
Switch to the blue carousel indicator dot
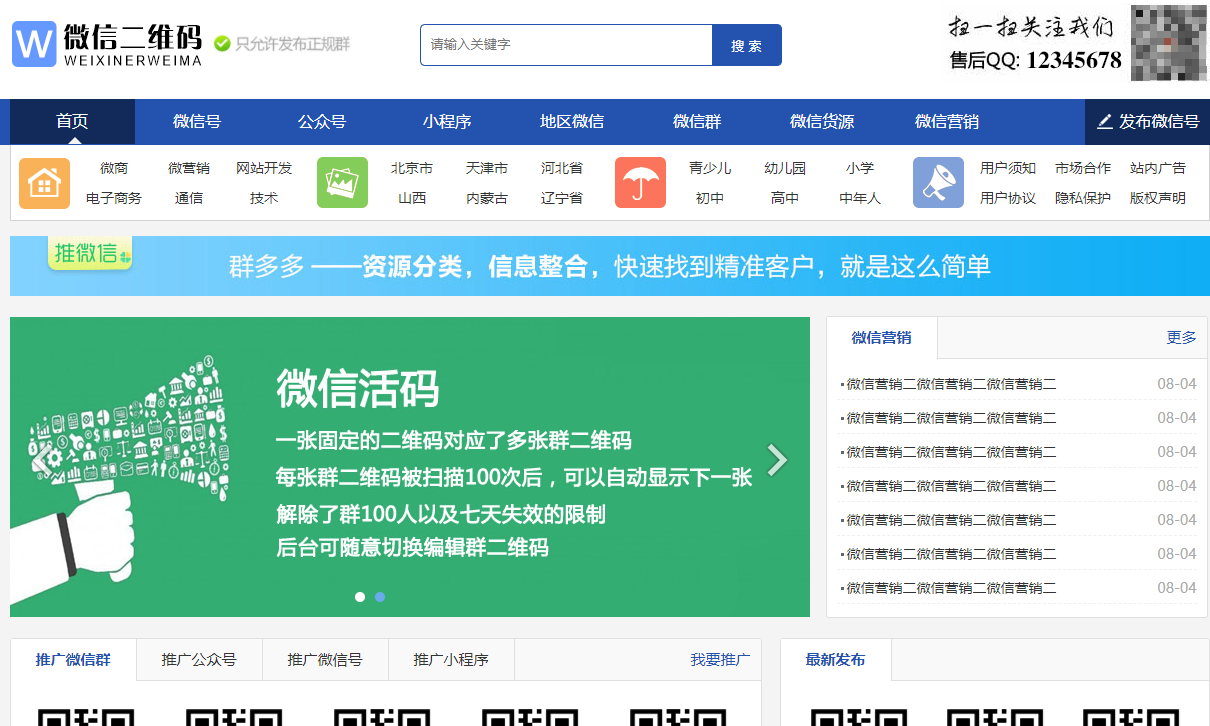coord(380,597)
